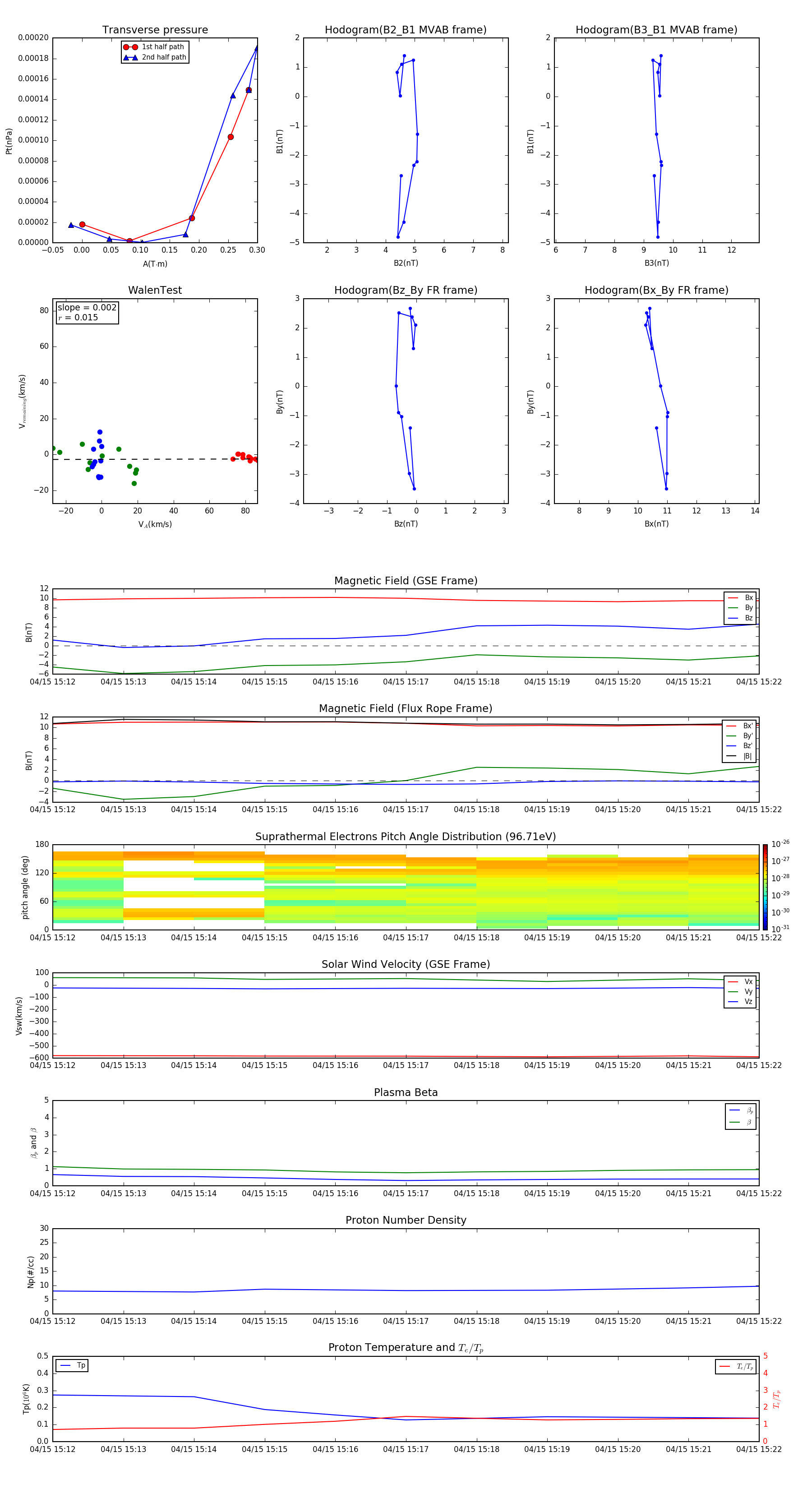
Task: Click the "Pt(nPa)" axis label
Action: pyautogui.click(x=9, y=140)
